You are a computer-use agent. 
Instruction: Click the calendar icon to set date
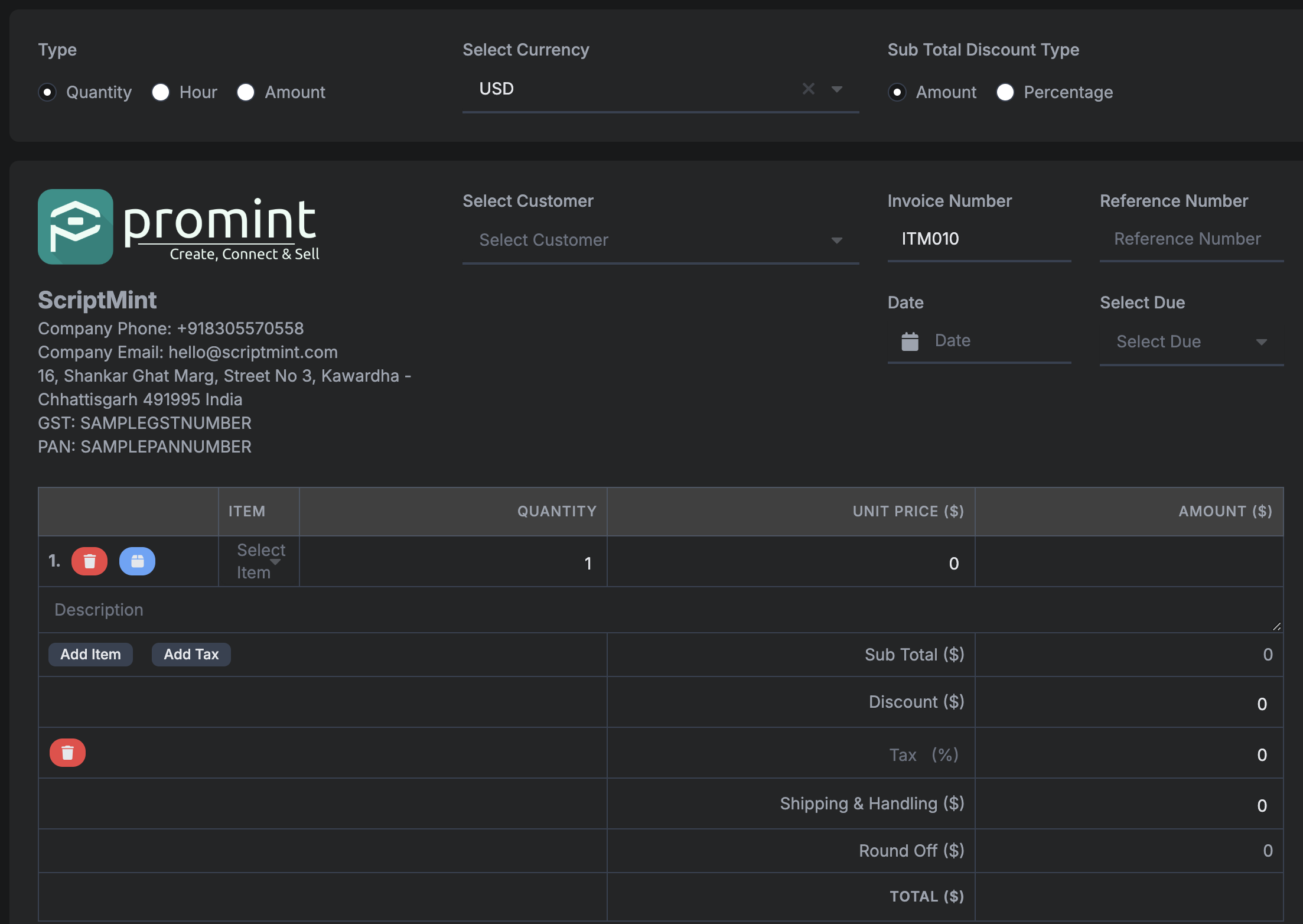pyautogui.click(x=910, y=340)
